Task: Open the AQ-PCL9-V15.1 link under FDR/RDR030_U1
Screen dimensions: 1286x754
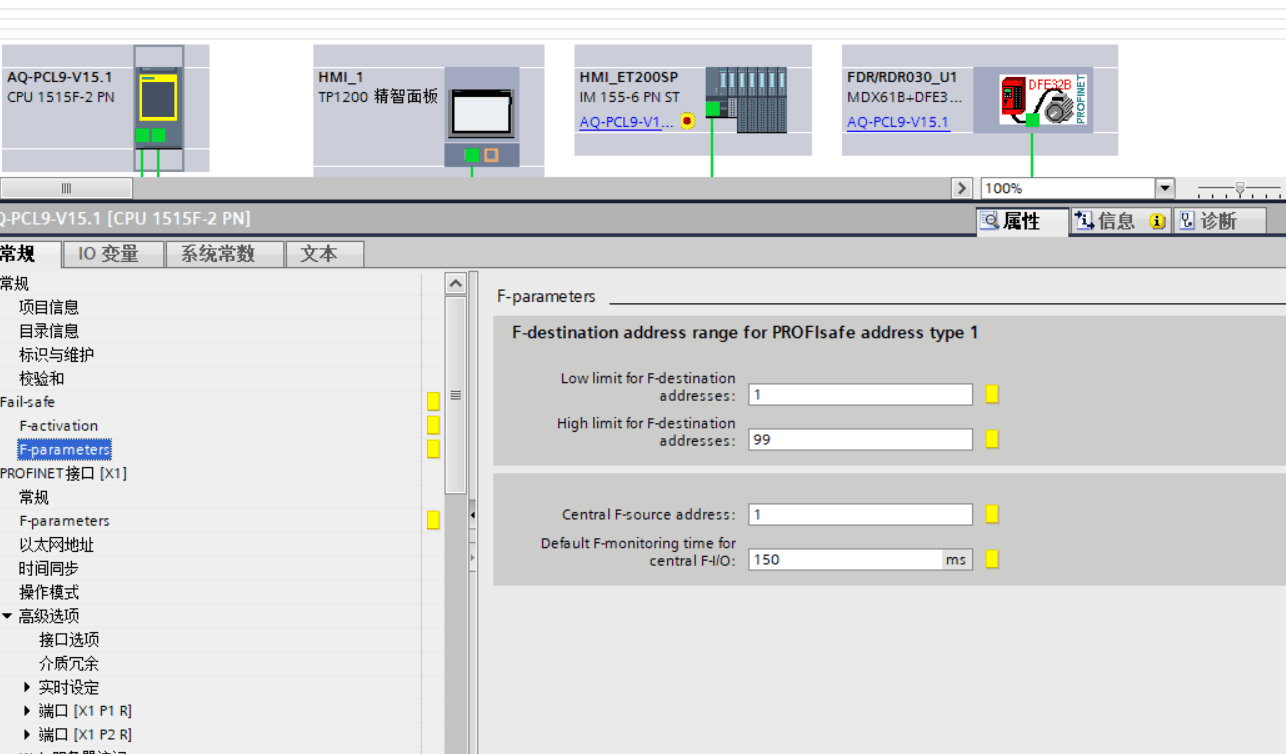Action: (898, 122)
